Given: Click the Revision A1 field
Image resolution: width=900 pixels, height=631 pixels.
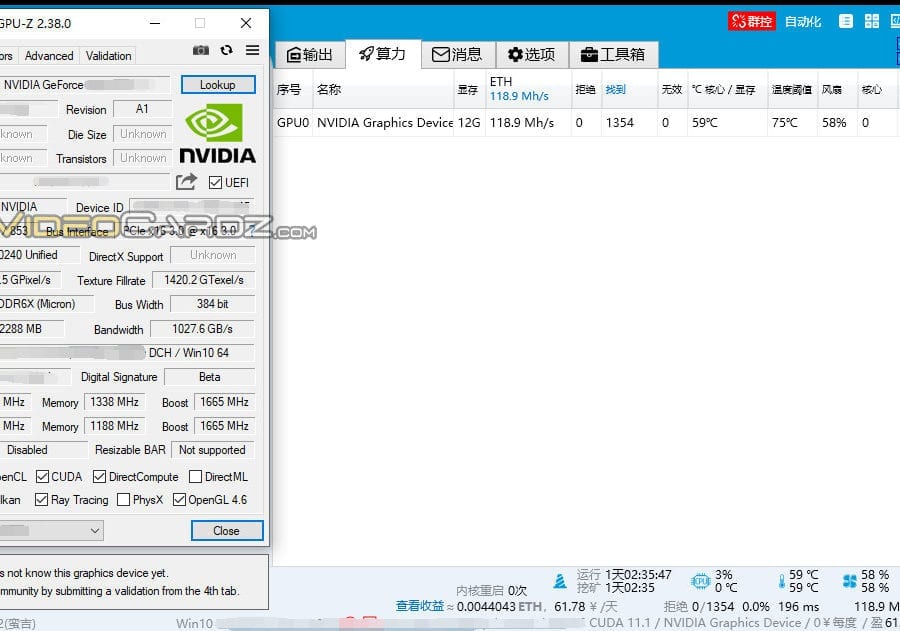Looking at the screenshot, I should (142, 109).
